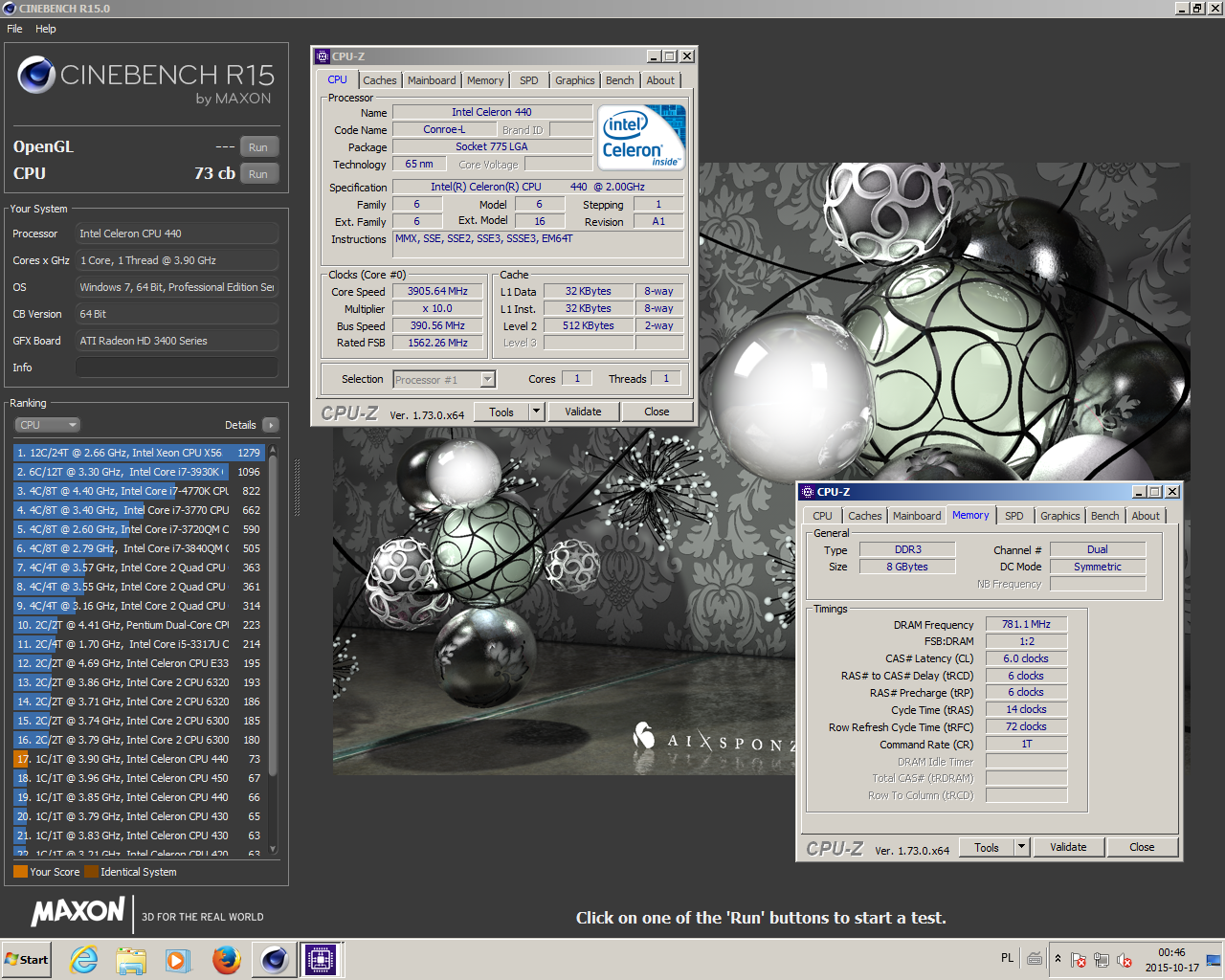
Task: Select the CPU-Z taskbar icon
Action: (x=321, y=959)
